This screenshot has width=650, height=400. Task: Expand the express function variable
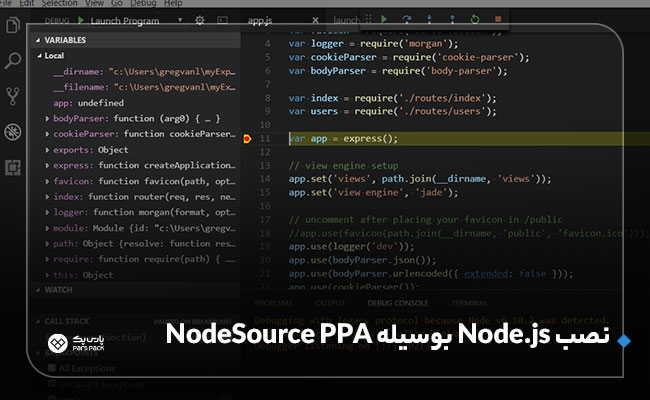point(47,165)
